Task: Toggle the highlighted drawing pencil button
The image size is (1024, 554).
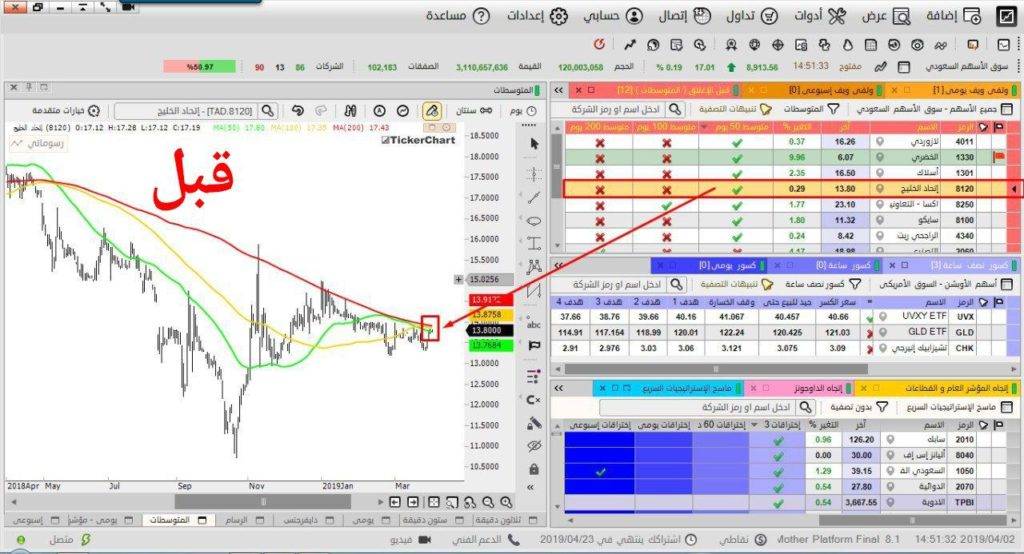Action: pos(431,111)
